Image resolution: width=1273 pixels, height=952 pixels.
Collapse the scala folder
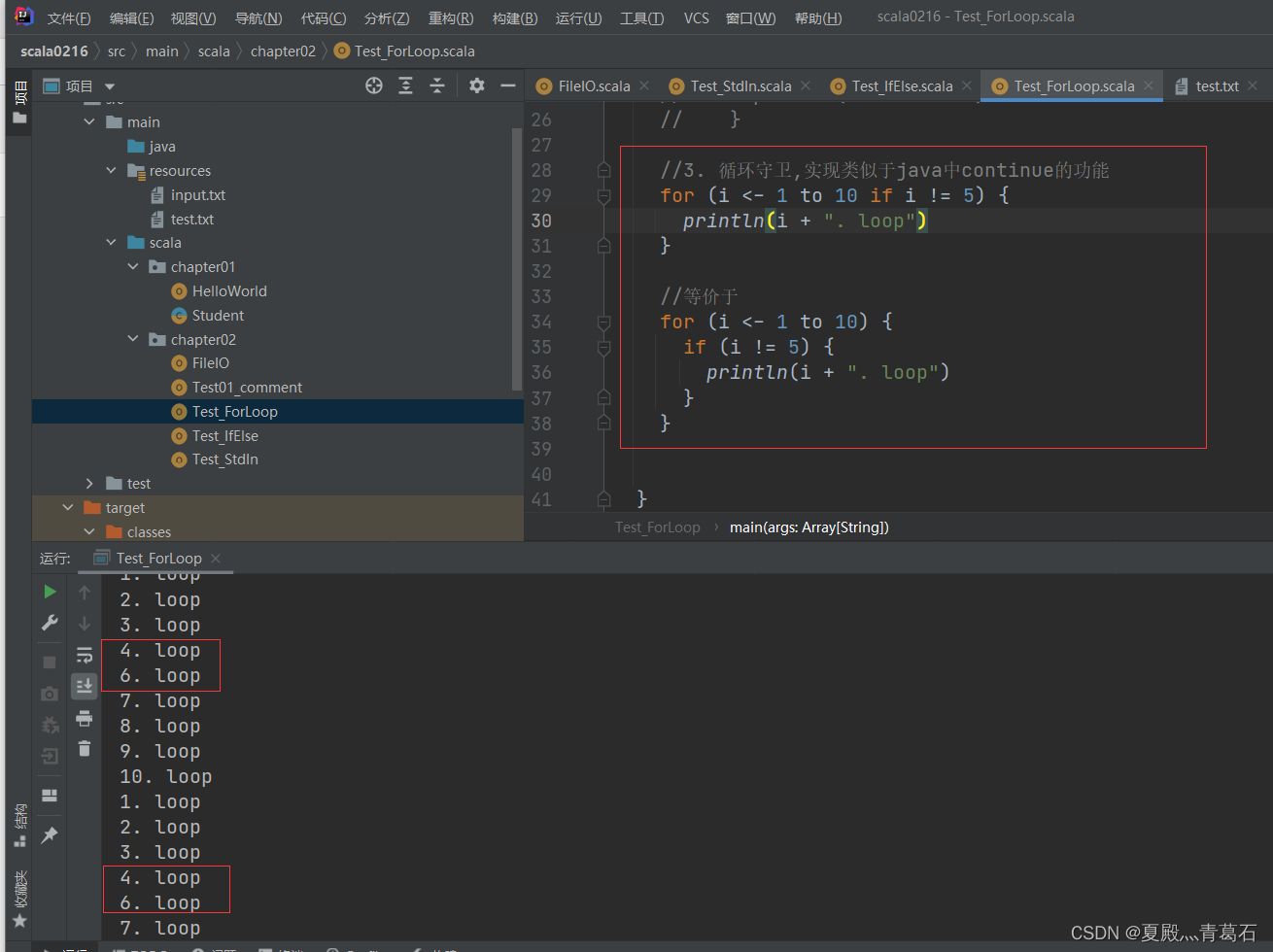(111, 243)
